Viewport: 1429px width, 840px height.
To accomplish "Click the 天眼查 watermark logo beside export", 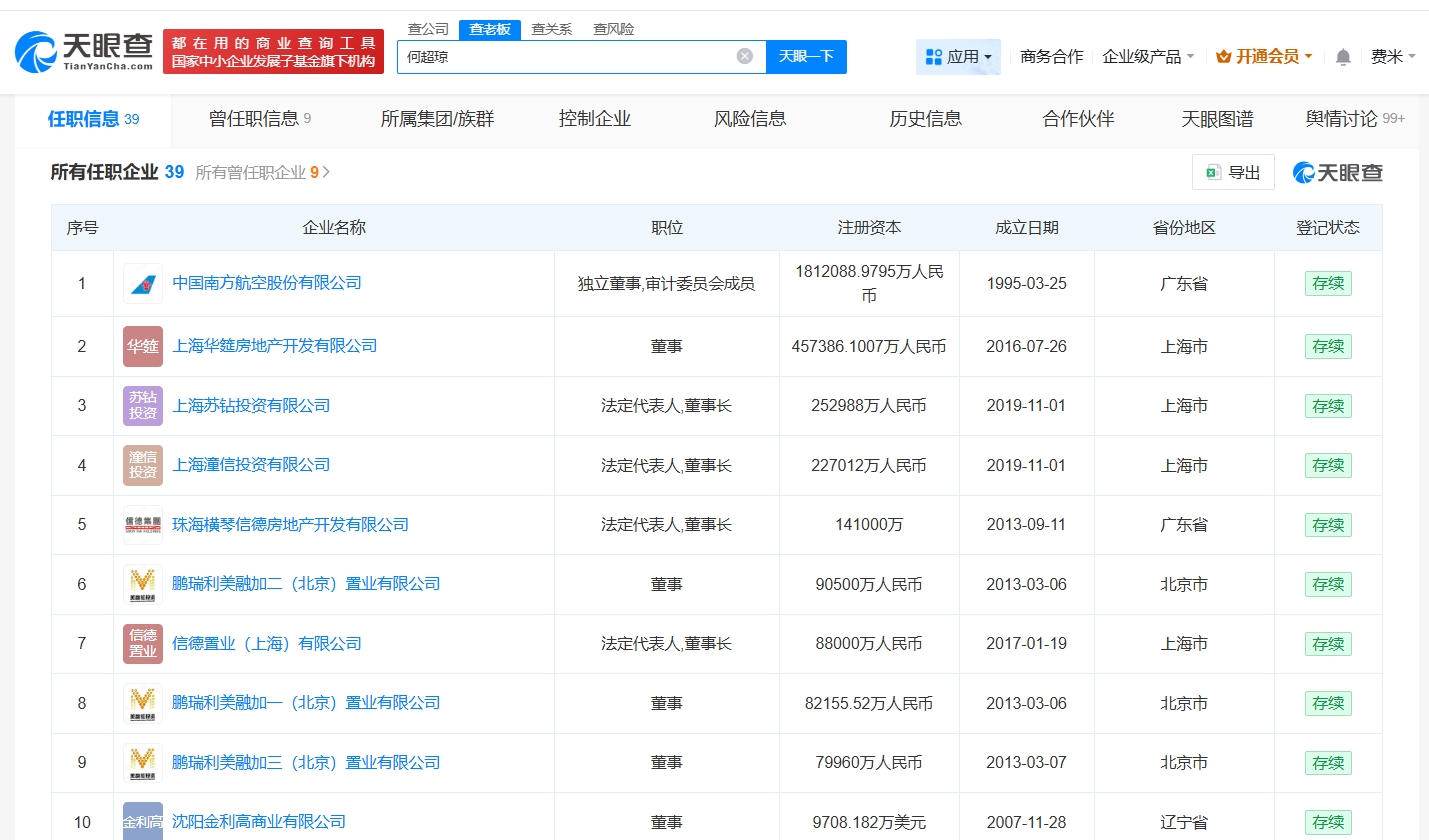I will (1338, 172).
